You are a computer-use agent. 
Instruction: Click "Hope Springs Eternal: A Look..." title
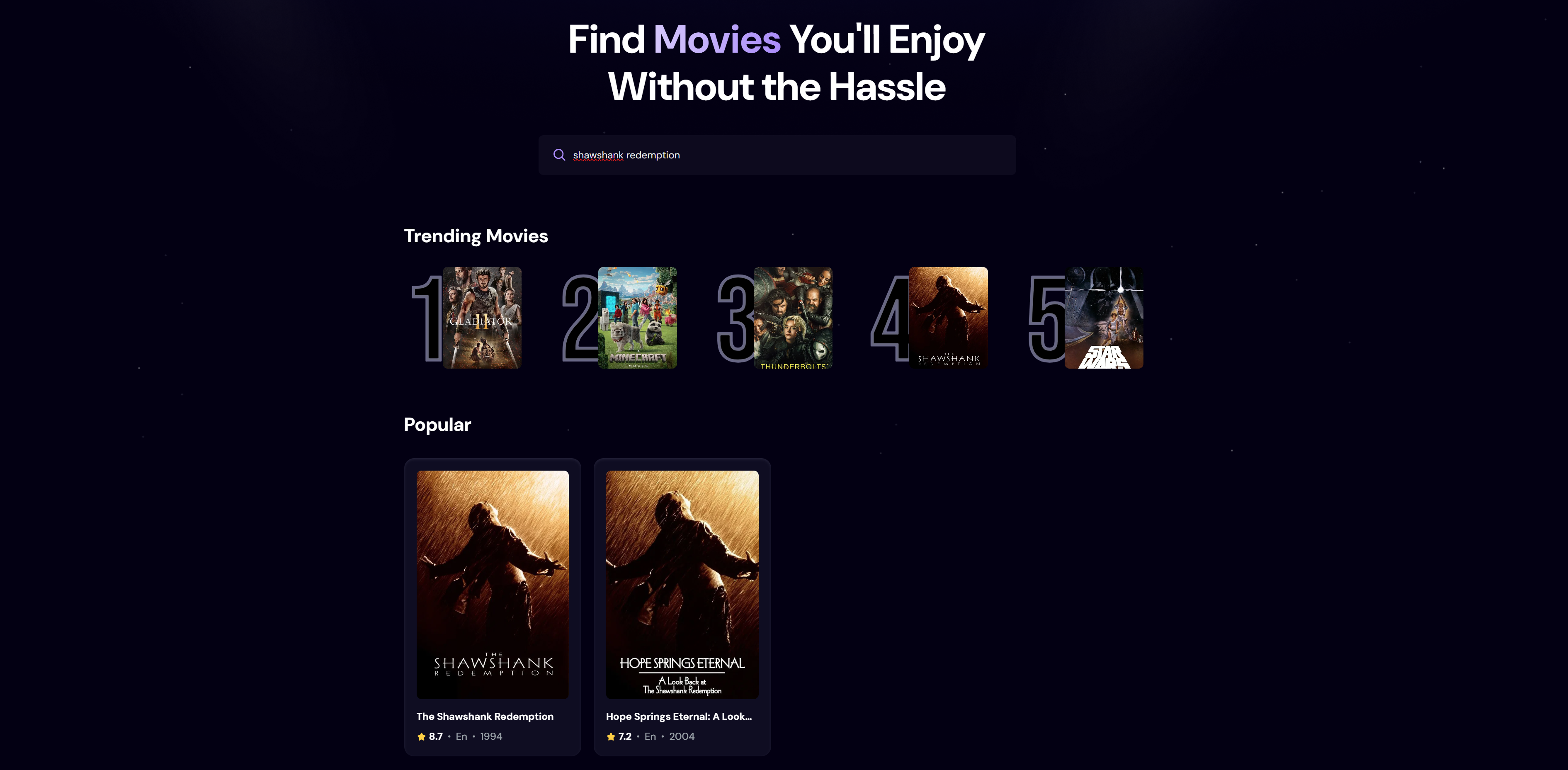679,717
